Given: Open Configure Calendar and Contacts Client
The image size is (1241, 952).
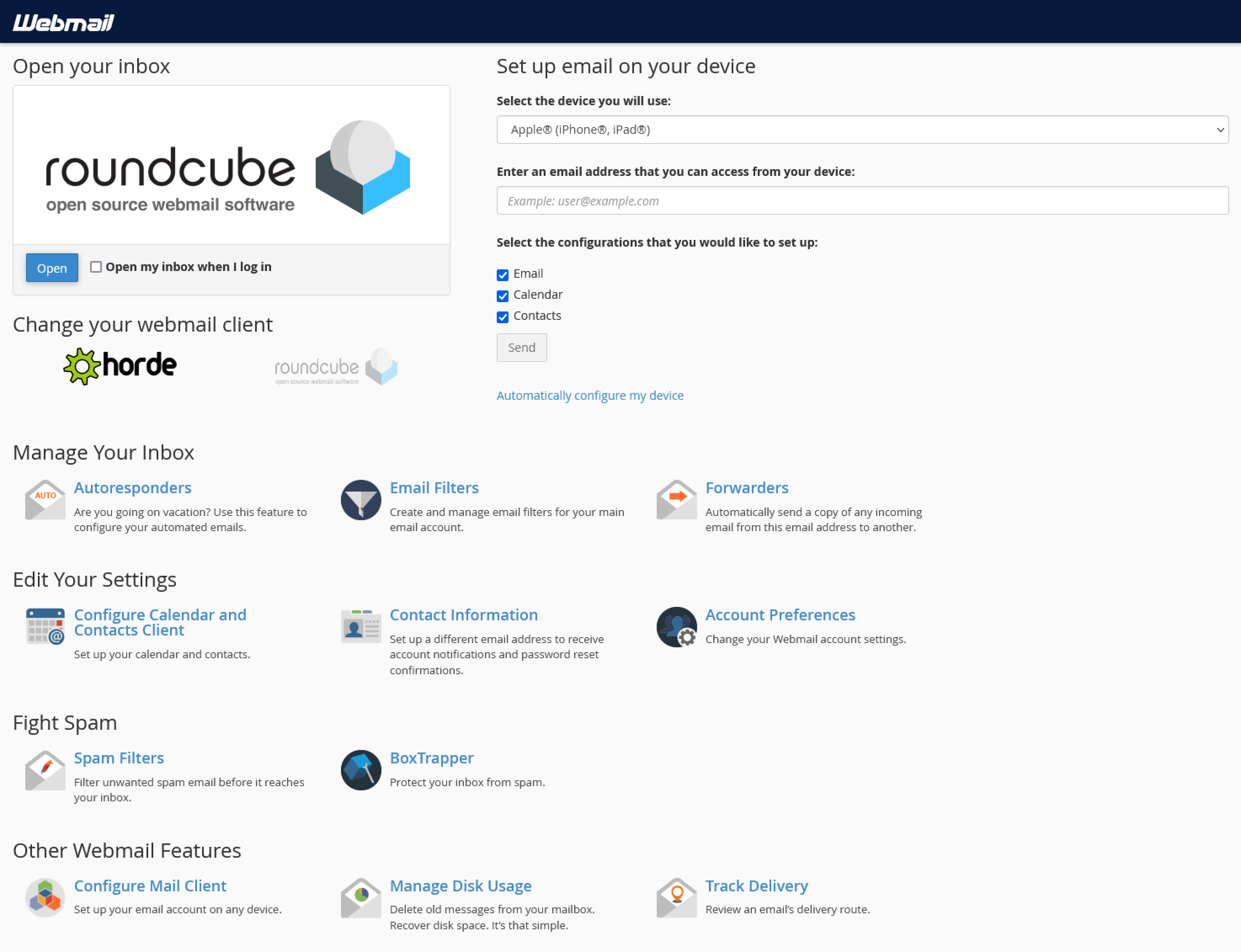Looking at the screenshot, I should (161, 622).
